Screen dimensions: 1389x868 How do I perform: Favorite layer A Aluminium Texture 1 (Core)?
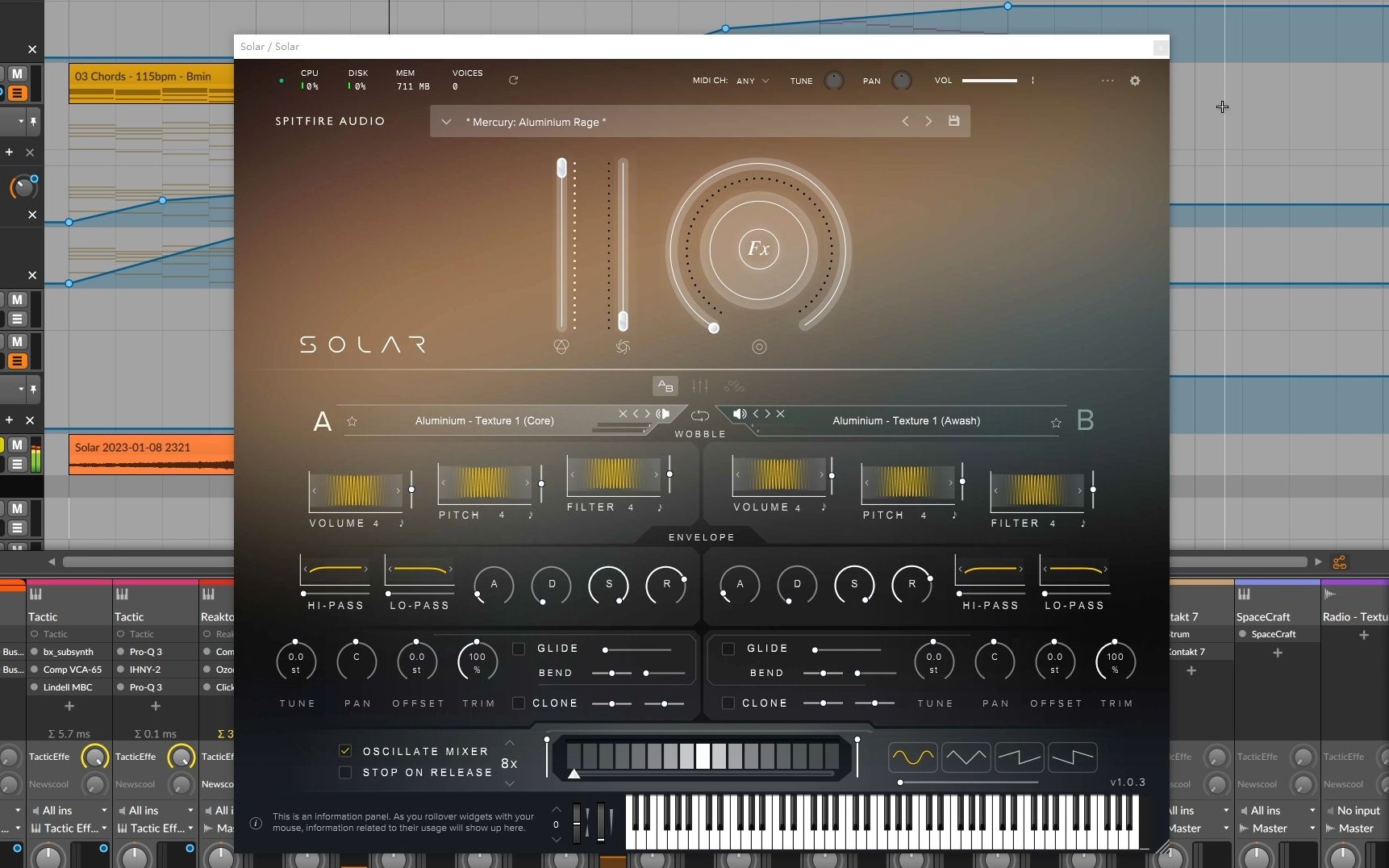[352, 421]
